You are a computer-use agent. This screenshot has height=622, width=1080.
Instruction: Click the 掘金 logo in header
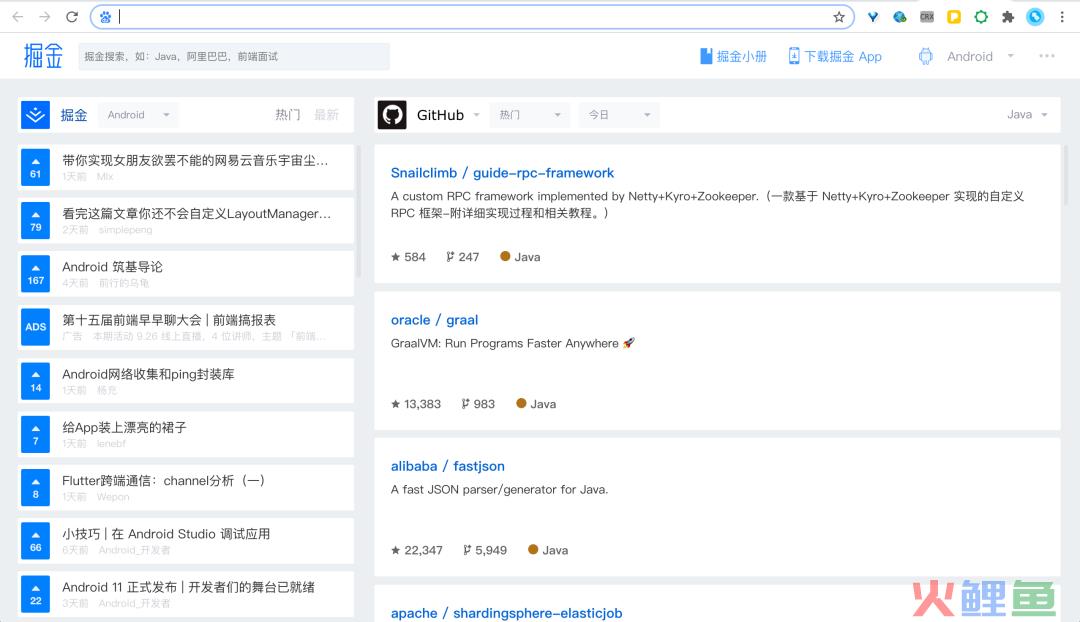[43, 56]
